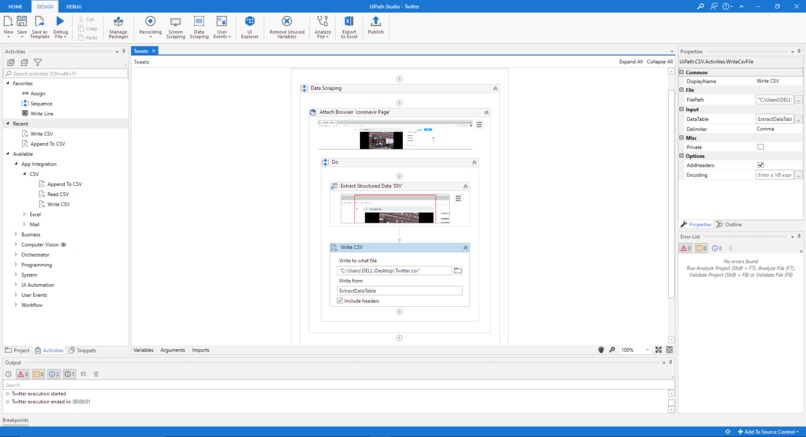Click the Debug File run icon
Viewport: 806px width, 437px height.
[60, 21]
